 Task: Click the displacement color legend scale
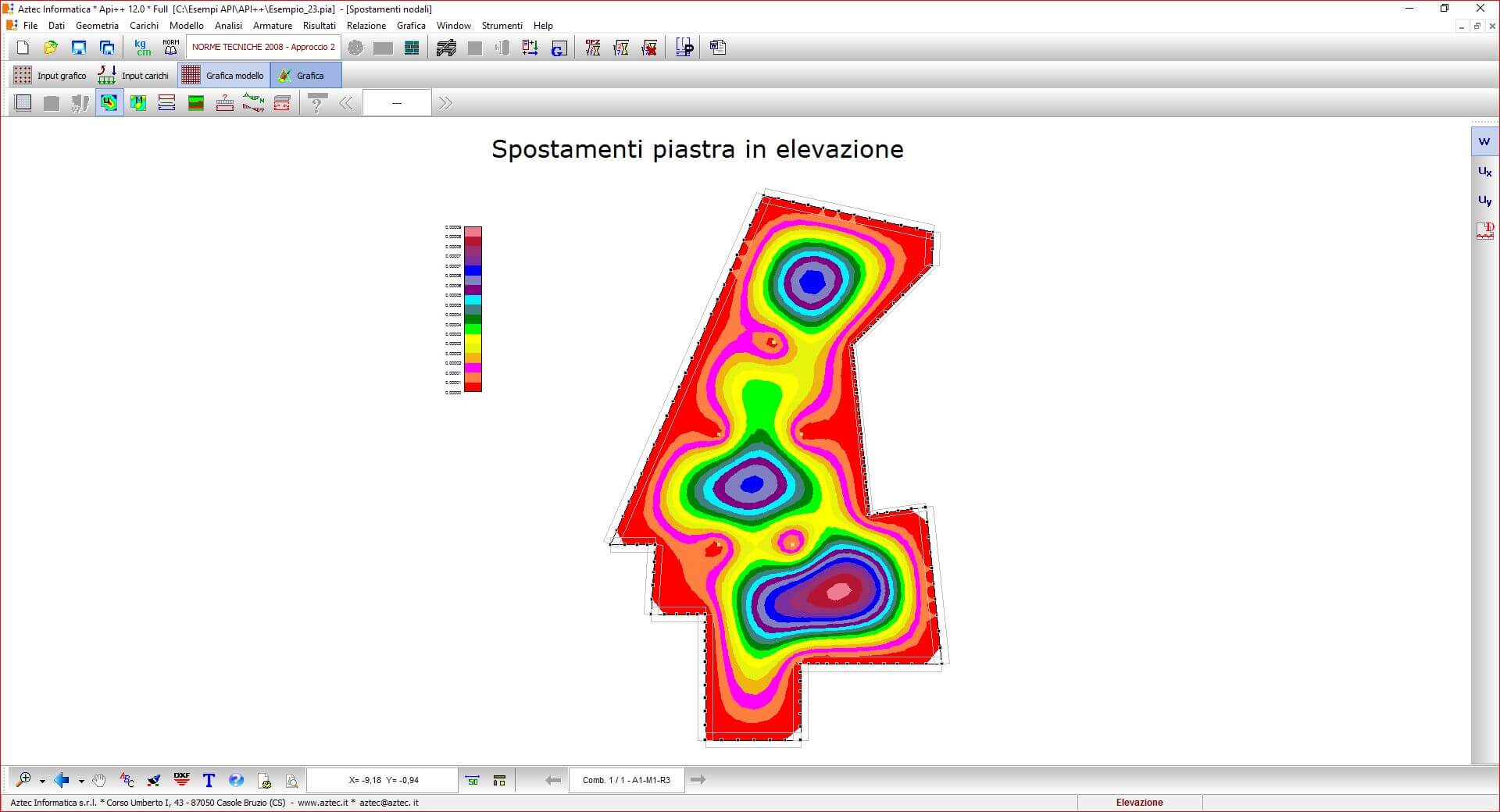click(473, 309)
